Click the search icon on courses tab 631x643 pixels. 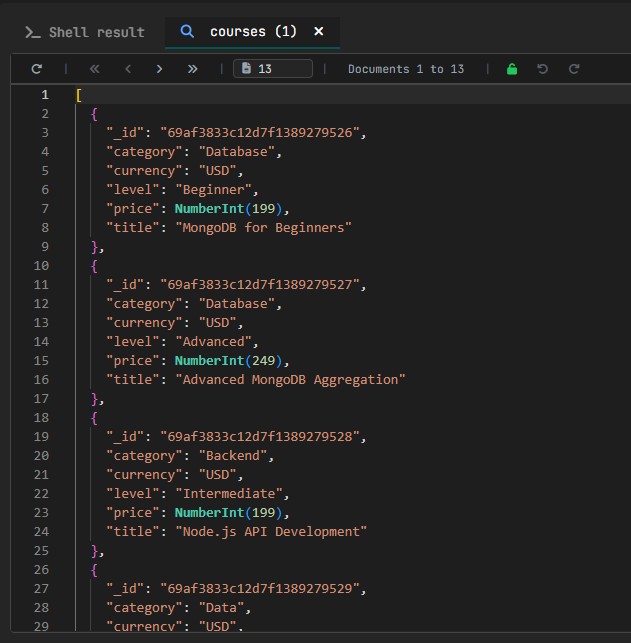(187, 31)
